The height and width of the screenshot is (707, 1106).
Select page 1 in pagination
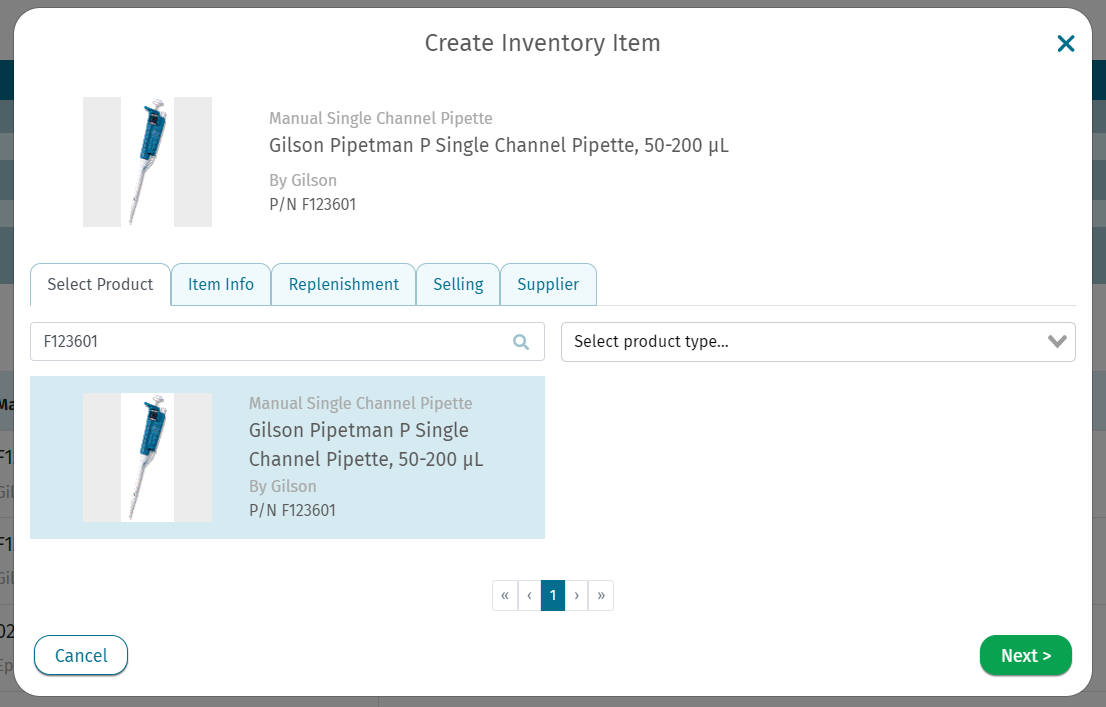coord(553,596)
